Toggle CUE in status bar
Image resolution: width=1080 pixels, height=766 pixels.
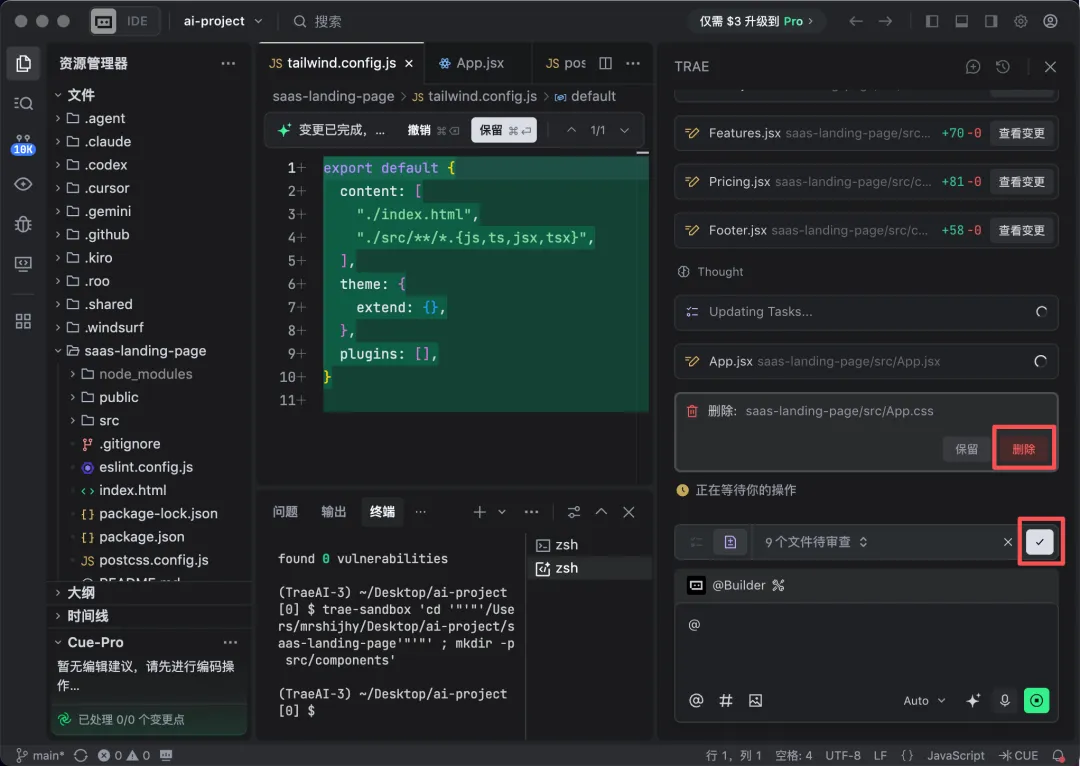(1019, 756)
